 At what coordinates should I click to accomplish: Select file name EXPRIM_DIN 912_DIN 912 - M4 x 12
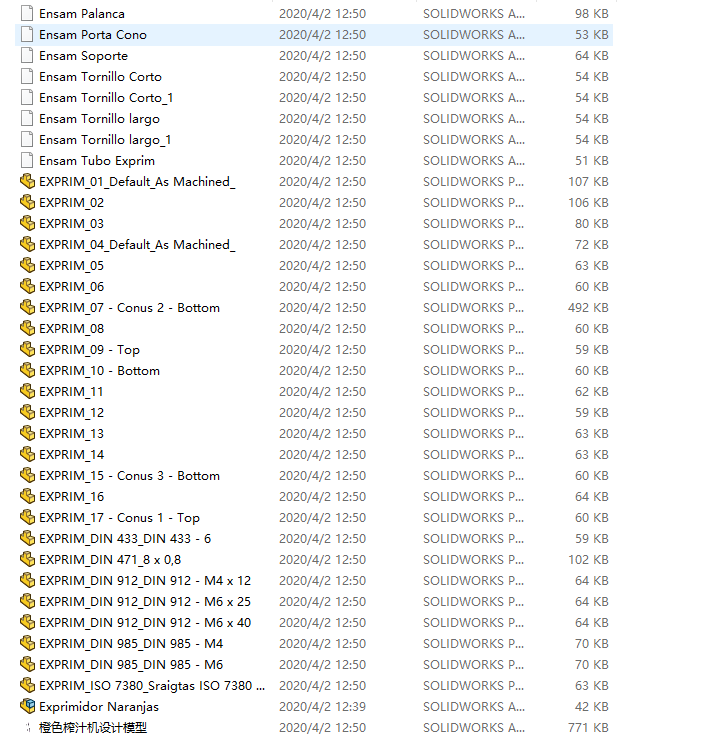tap(145, 581)
